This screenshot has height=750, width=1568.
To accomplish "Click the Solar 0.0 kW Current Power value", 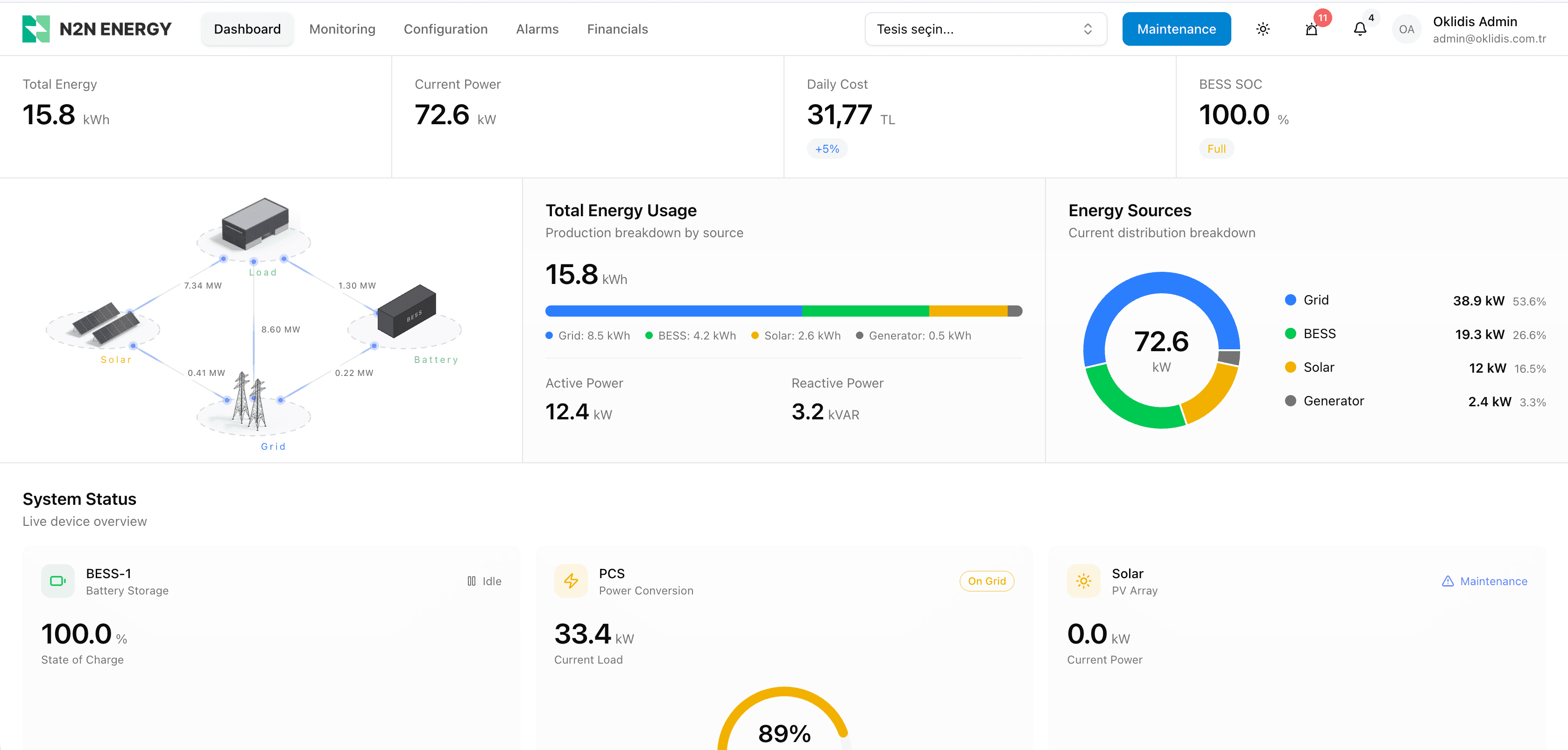I will pyautogui.click(x=1098, y=634).
